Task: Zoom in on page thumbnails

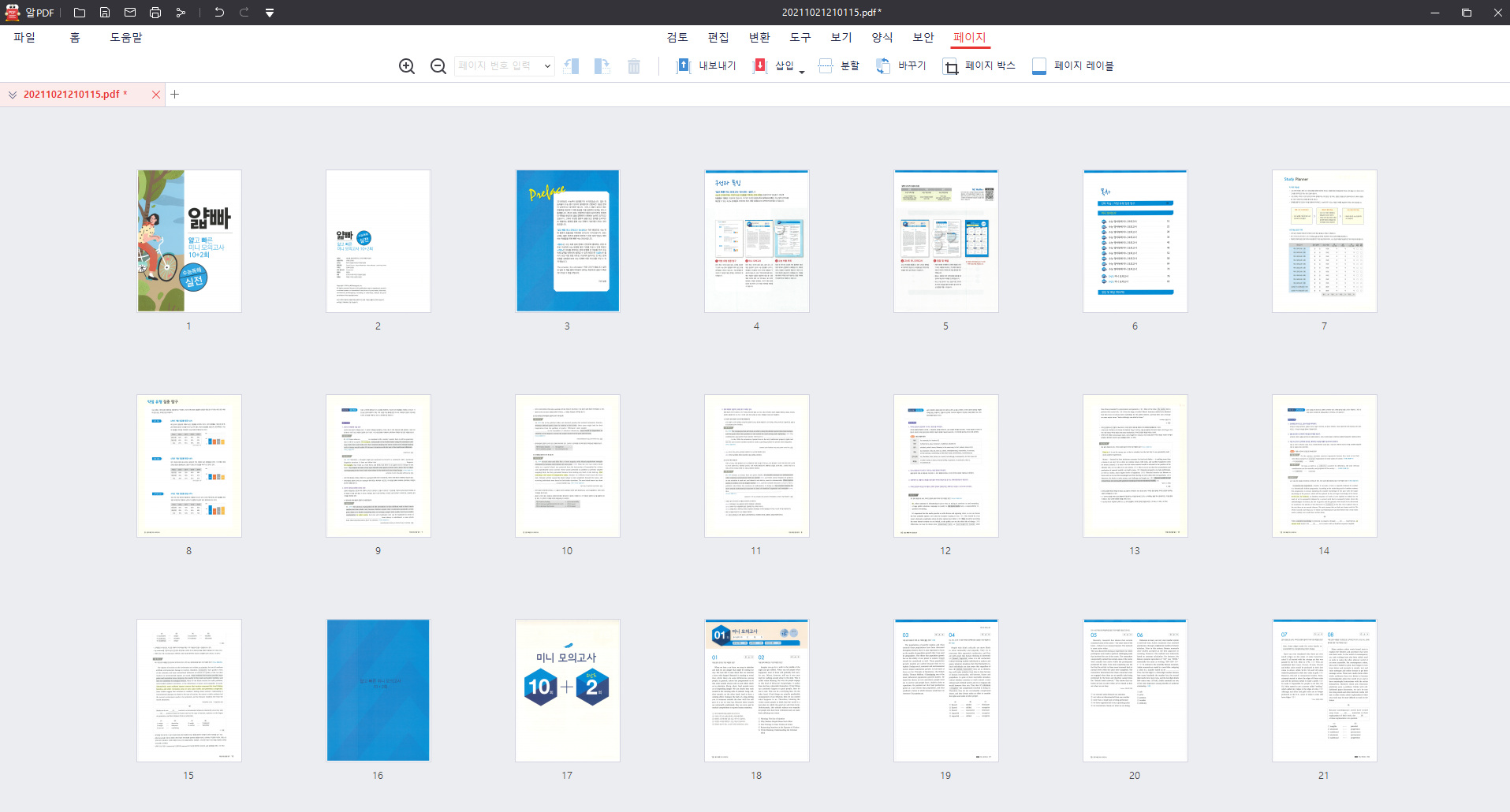Action: point(407,66)
